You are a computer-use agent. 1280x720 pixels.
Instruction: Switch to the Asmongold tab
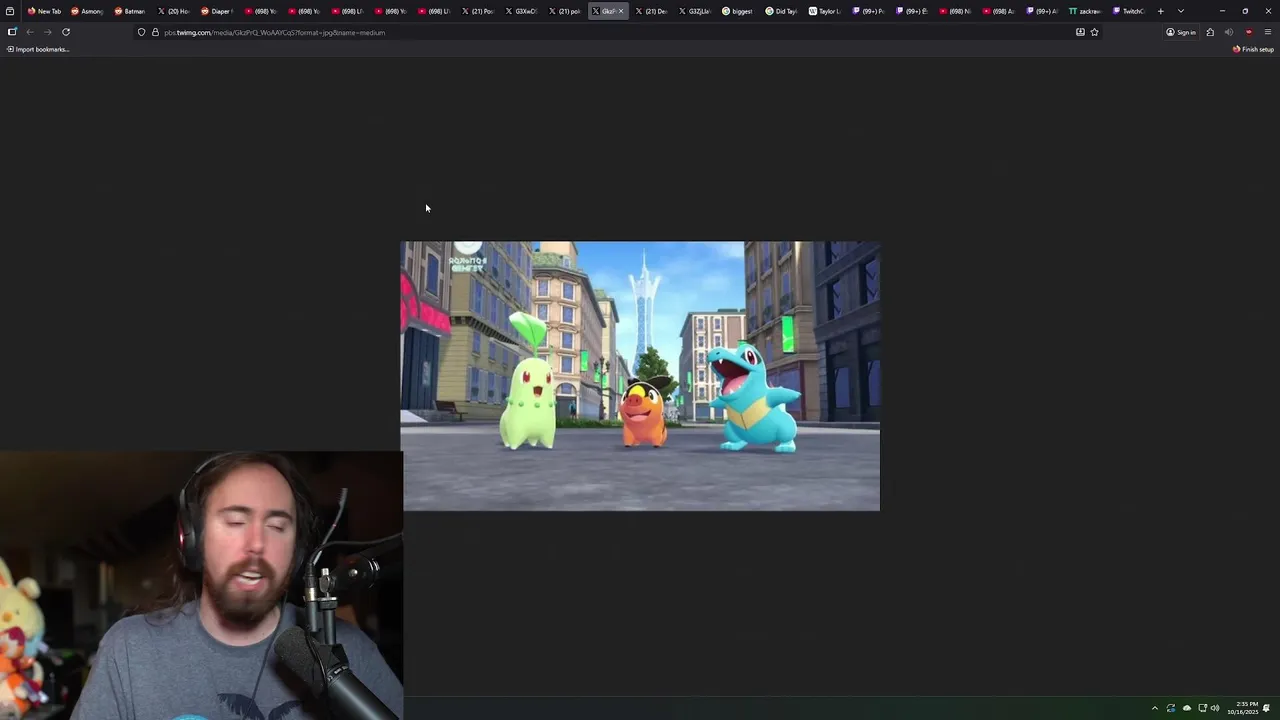(x=88, y=11)
